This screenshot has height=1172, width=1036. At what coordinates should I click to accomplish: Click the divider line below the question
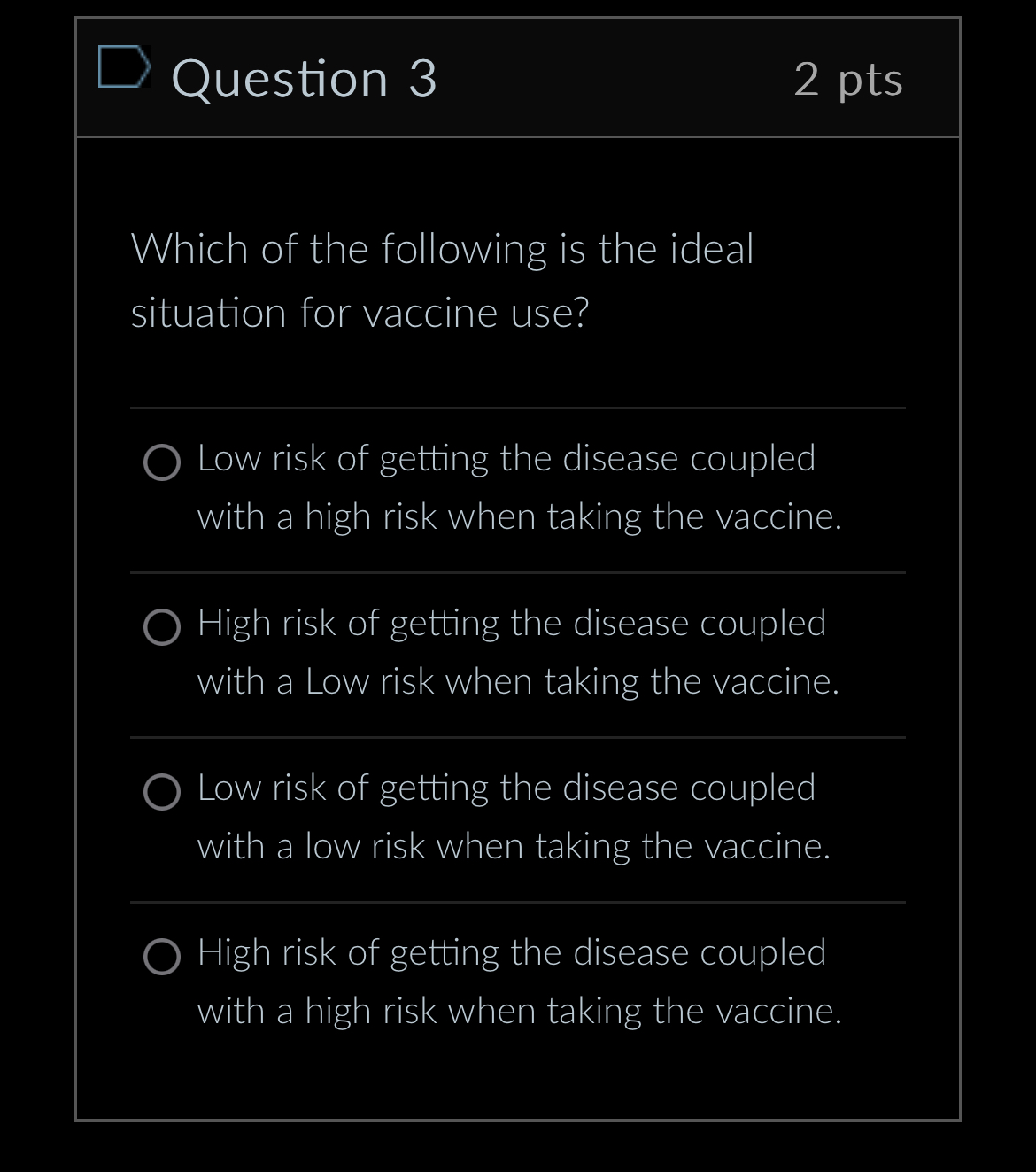click(x=517, y=408)
